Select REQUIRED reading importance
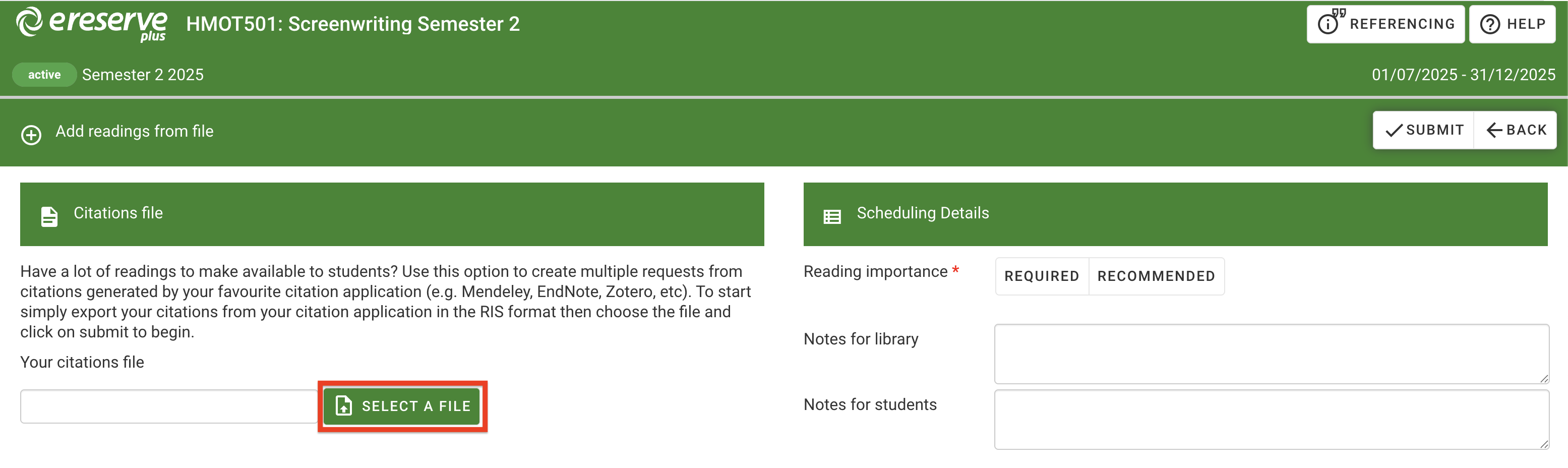This screenshot has width=1568, height=468. point(1042,276)
